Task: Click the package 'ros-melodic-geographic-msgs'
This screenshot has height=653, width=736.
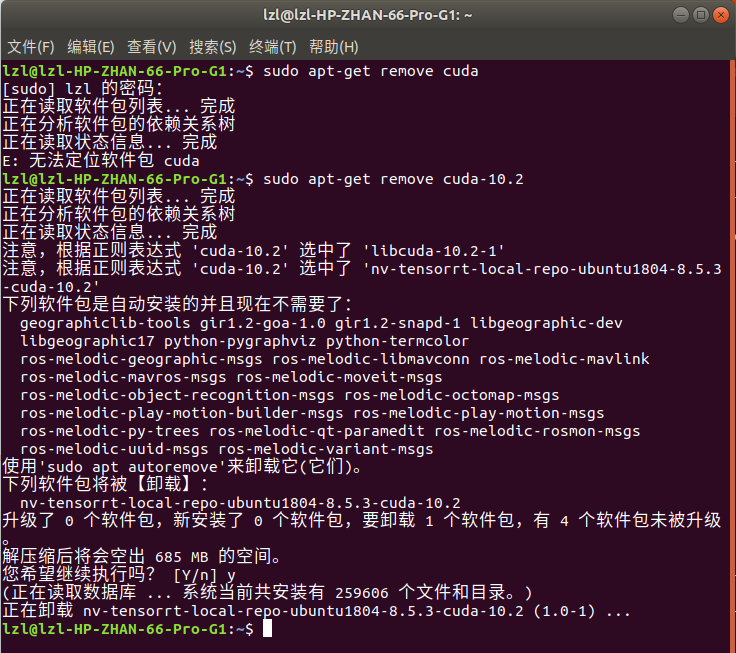Action: (x=141, y=359)
